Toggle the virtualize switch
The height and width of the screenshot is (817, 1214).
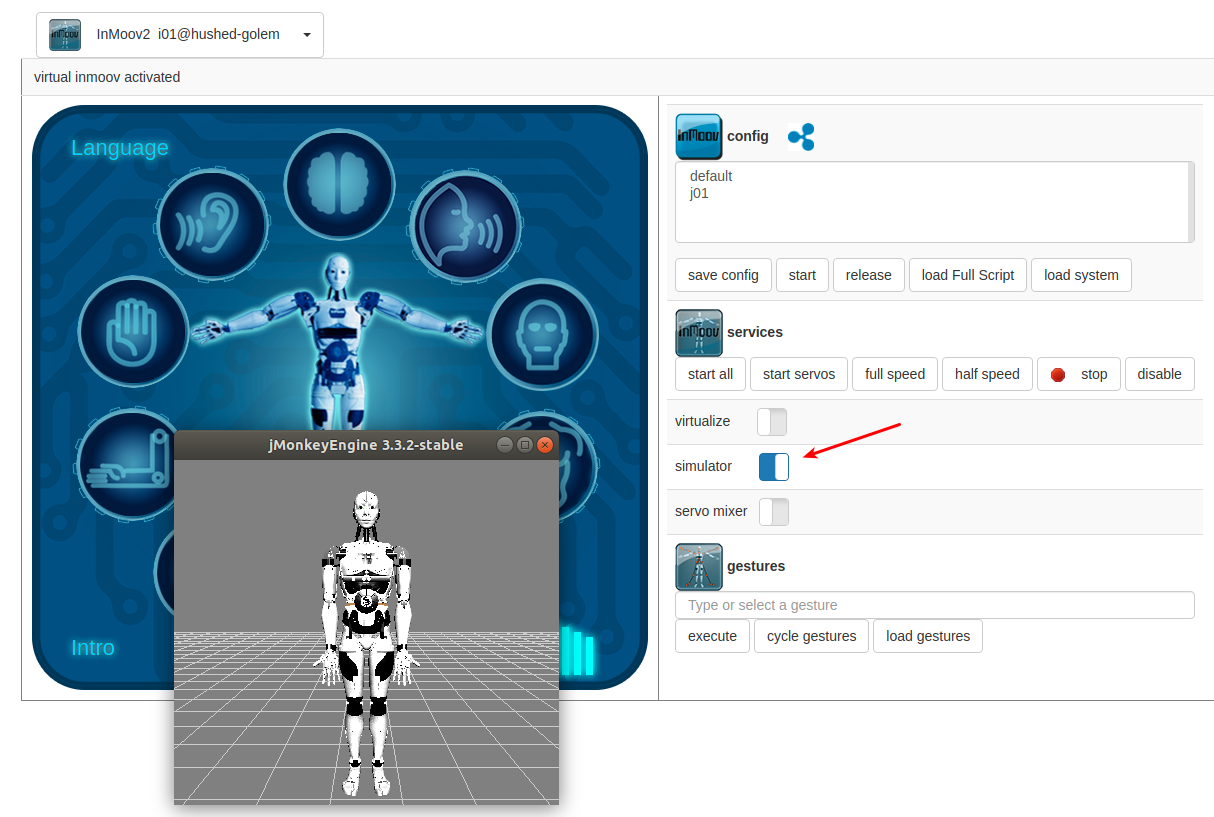pyautogui.click(x=772, y=422)
